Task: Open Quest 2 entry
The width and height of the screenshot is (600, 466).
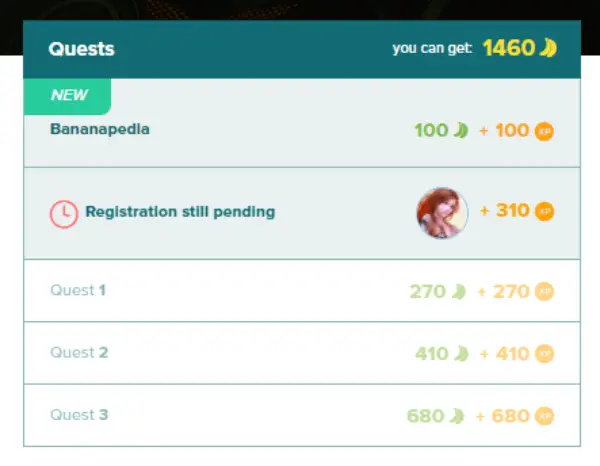Action: pyautogui.click(x=302, y=353)
